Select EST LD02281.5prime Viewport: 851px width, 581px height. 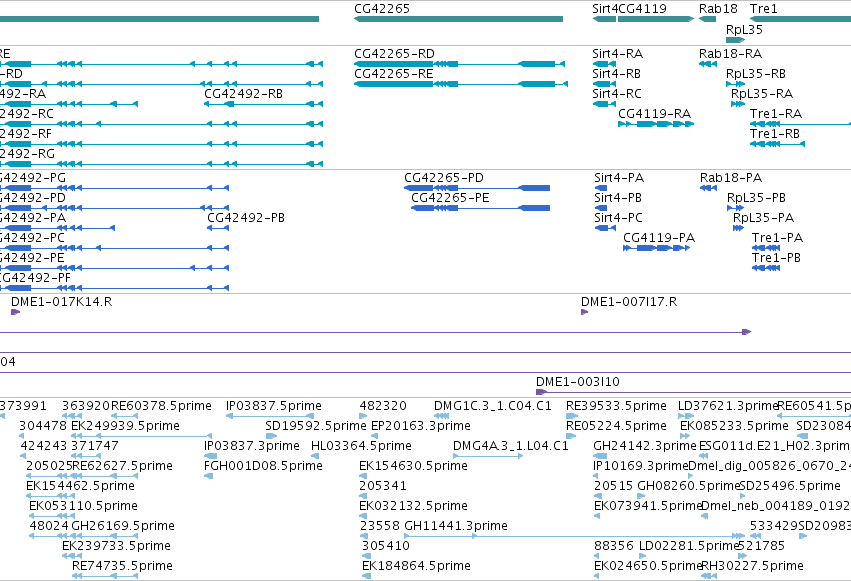pos(643,557)
